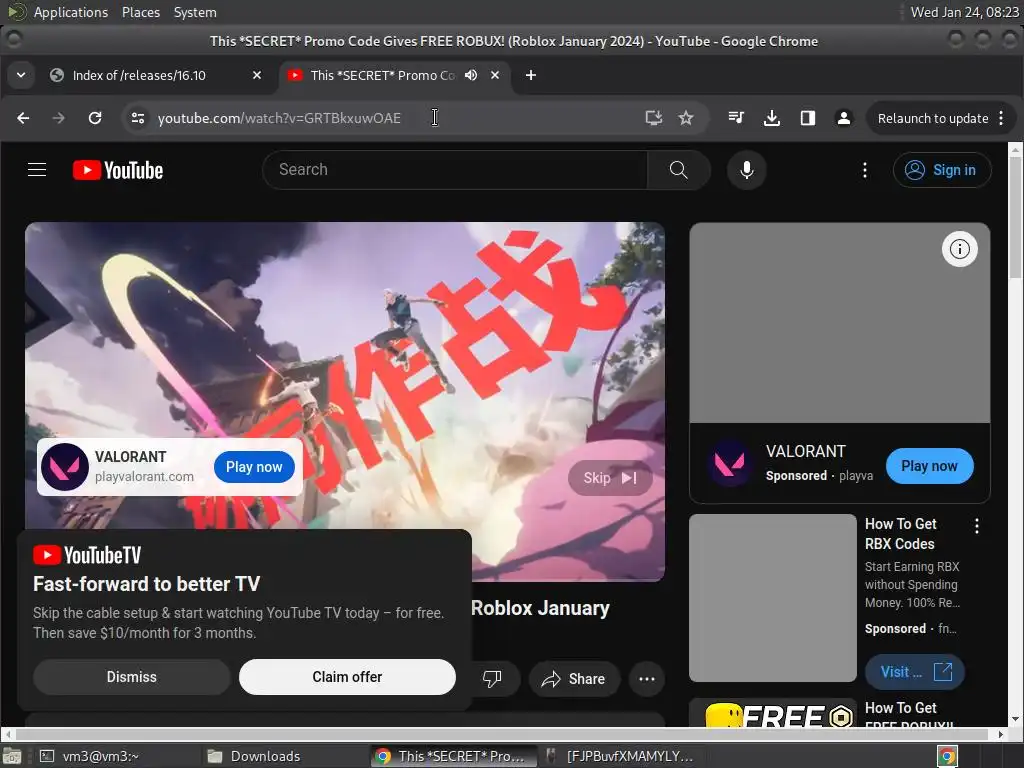
Task: Select the YouTube SECRET Promo Code tab
Action: (x=382, y=75)
